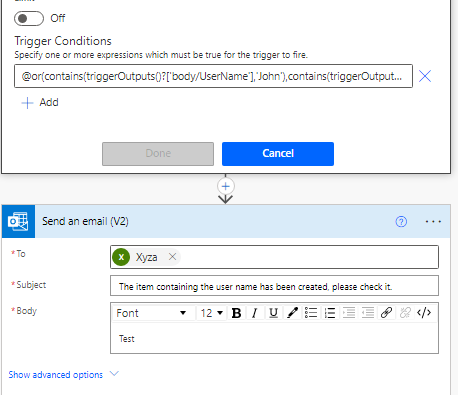Click the remove link icon
458x395 pixels.
405,313
